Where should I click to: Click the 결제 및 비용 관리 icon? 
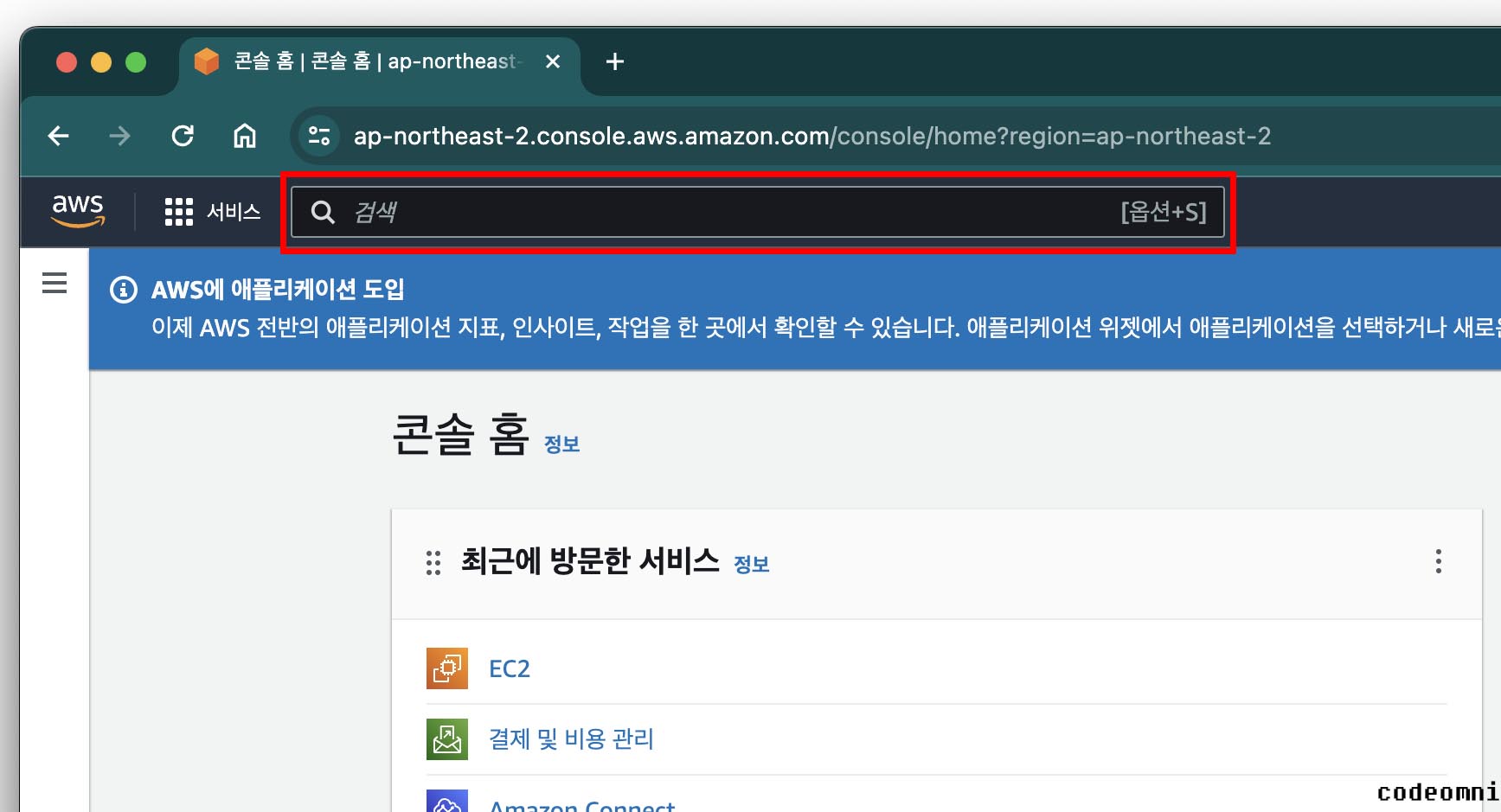click(x=447, y=739)
